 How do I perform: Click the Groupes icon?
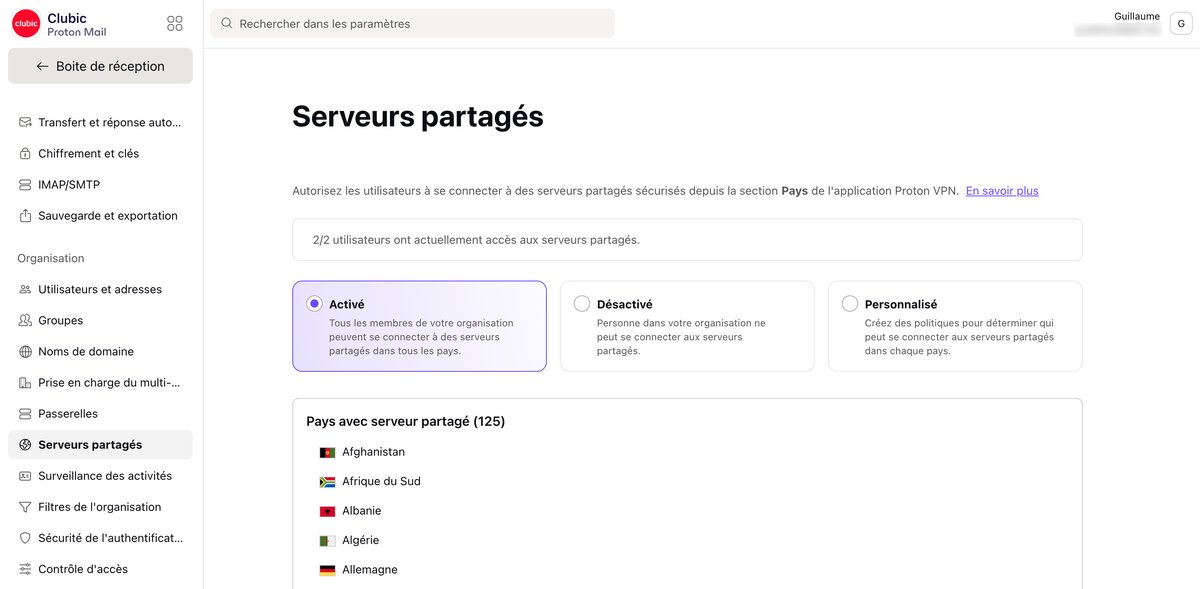point(25,320)
